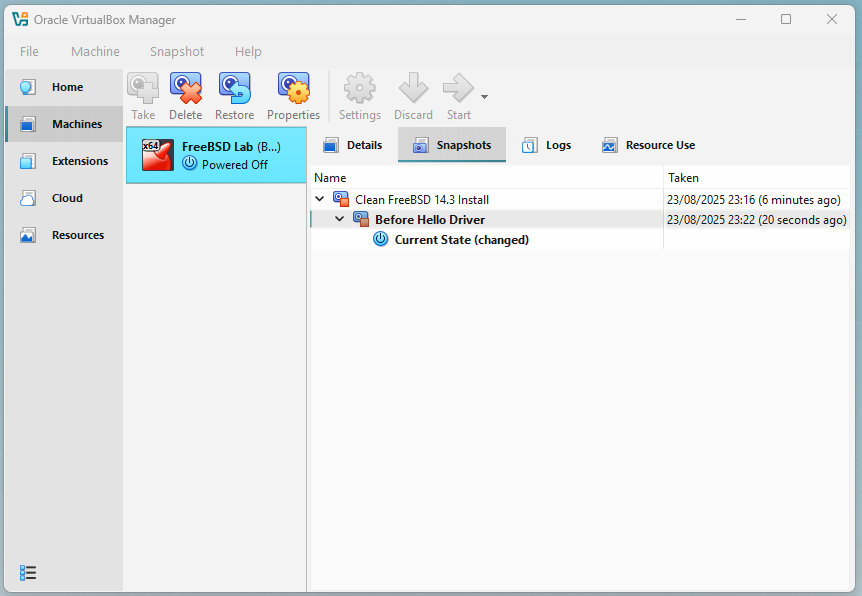Click the Name column header

click(487, 178)
